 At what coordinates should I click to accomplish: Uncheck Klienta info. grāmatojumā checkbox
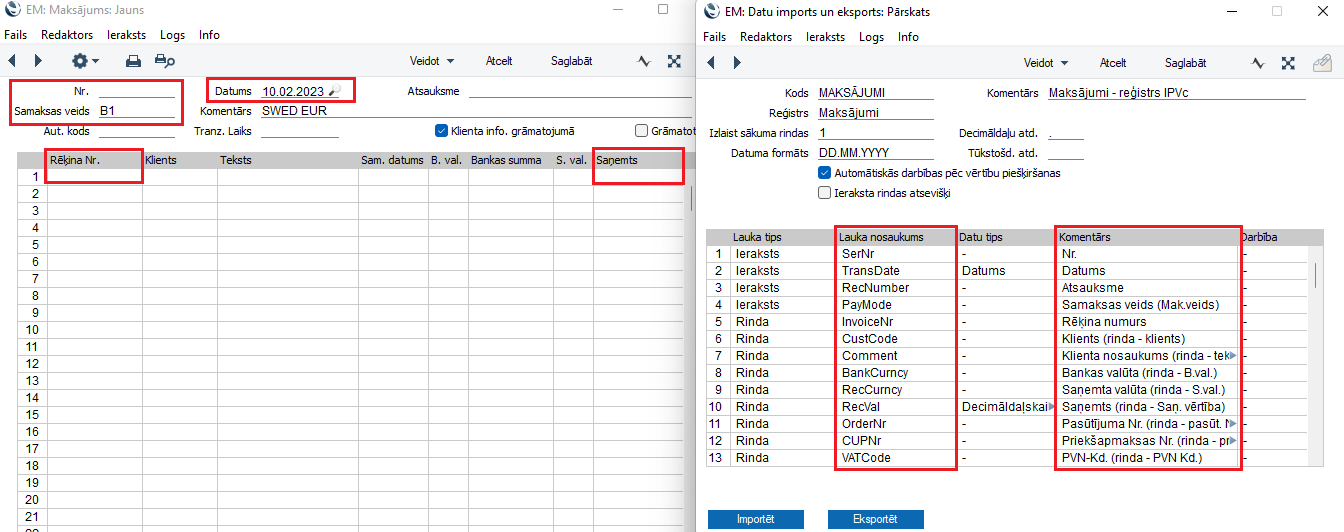pyautogui.click(x=441, y=130)
